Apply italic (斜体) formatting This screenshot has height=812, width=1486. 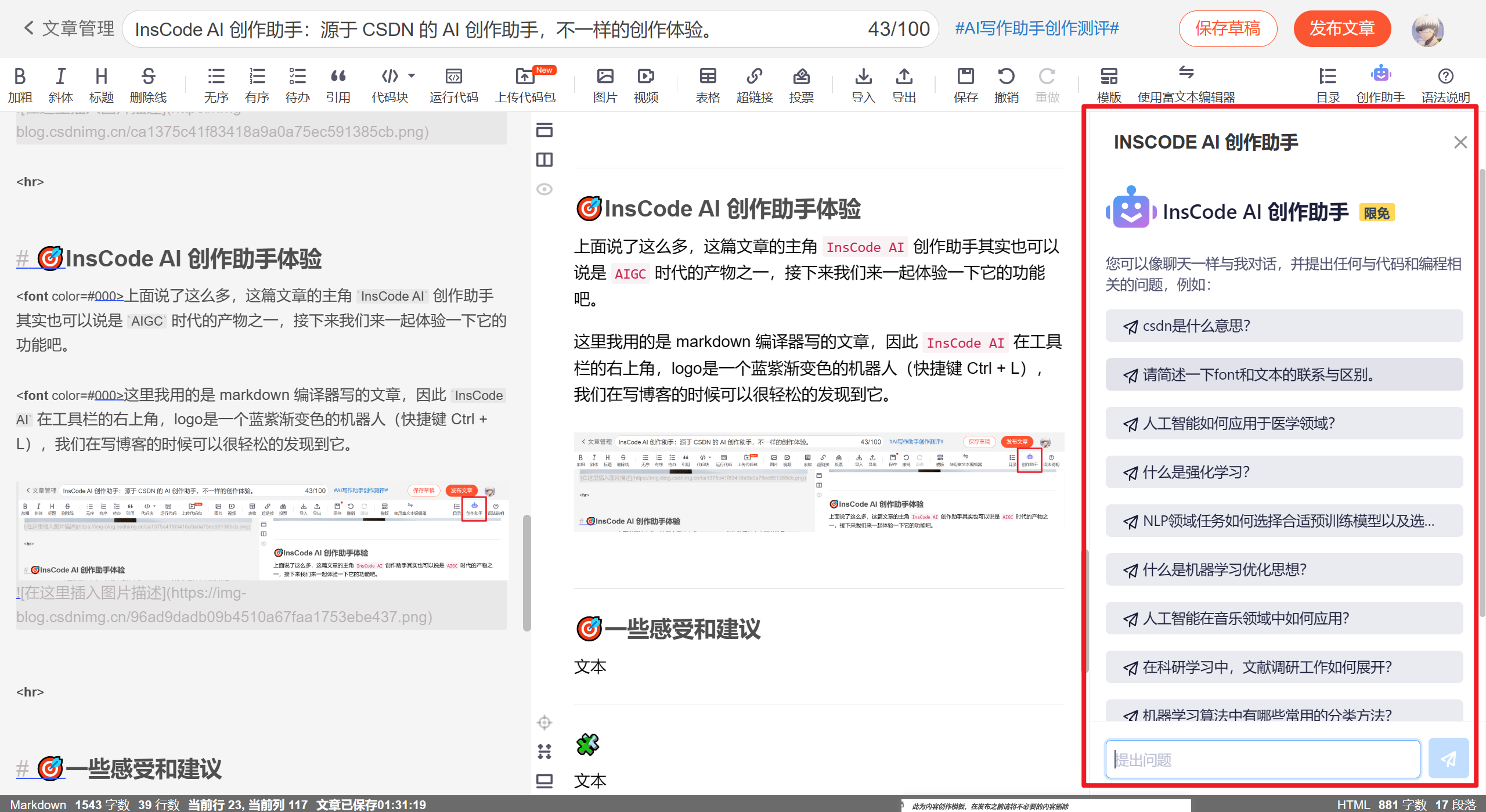point(60,85)
